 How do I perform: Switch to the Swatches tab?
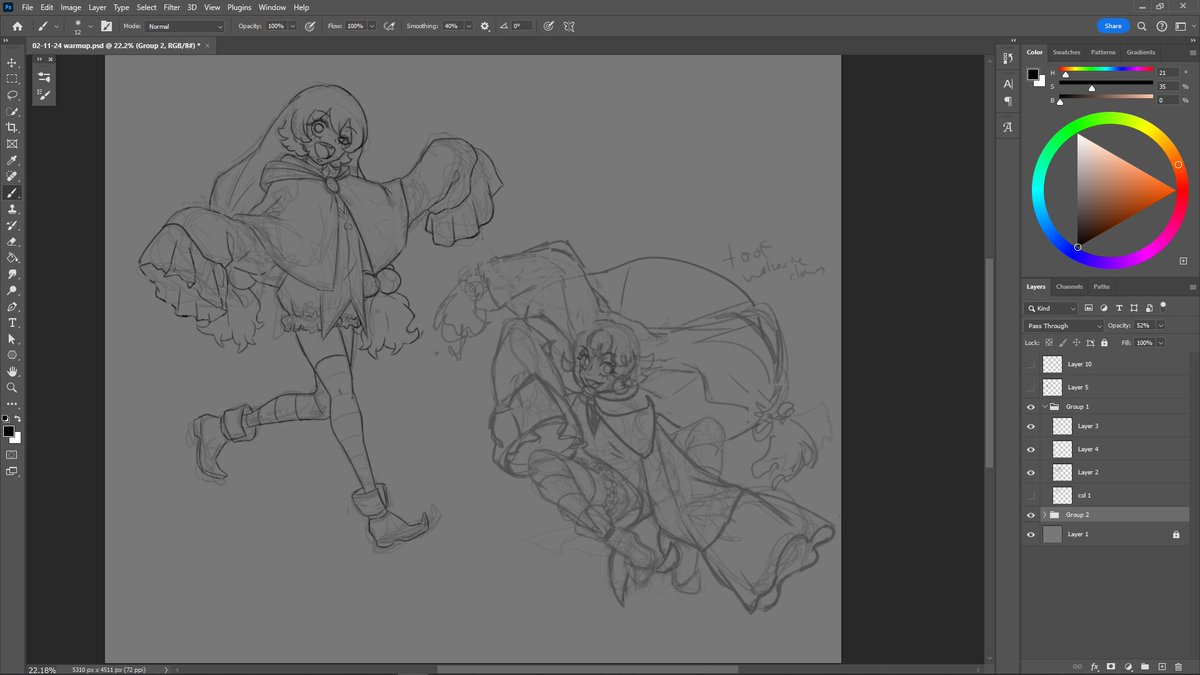(1066, 52)
